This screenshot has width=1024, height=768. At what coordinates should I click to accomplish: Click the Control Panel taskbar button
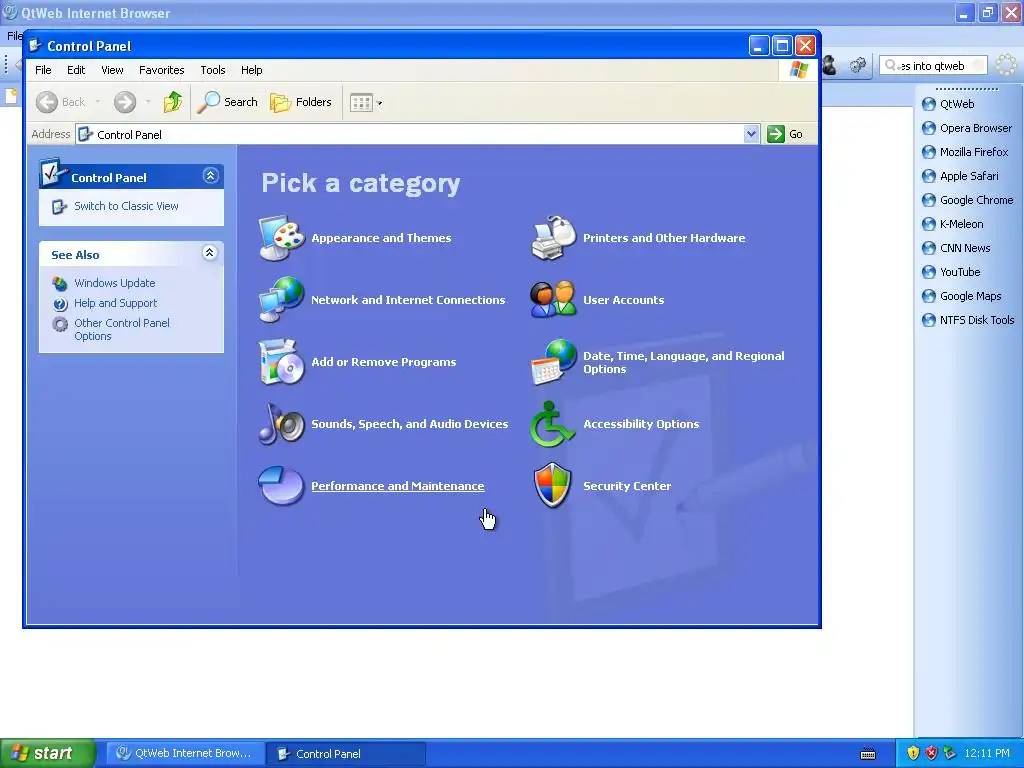(x=346, y=754)
